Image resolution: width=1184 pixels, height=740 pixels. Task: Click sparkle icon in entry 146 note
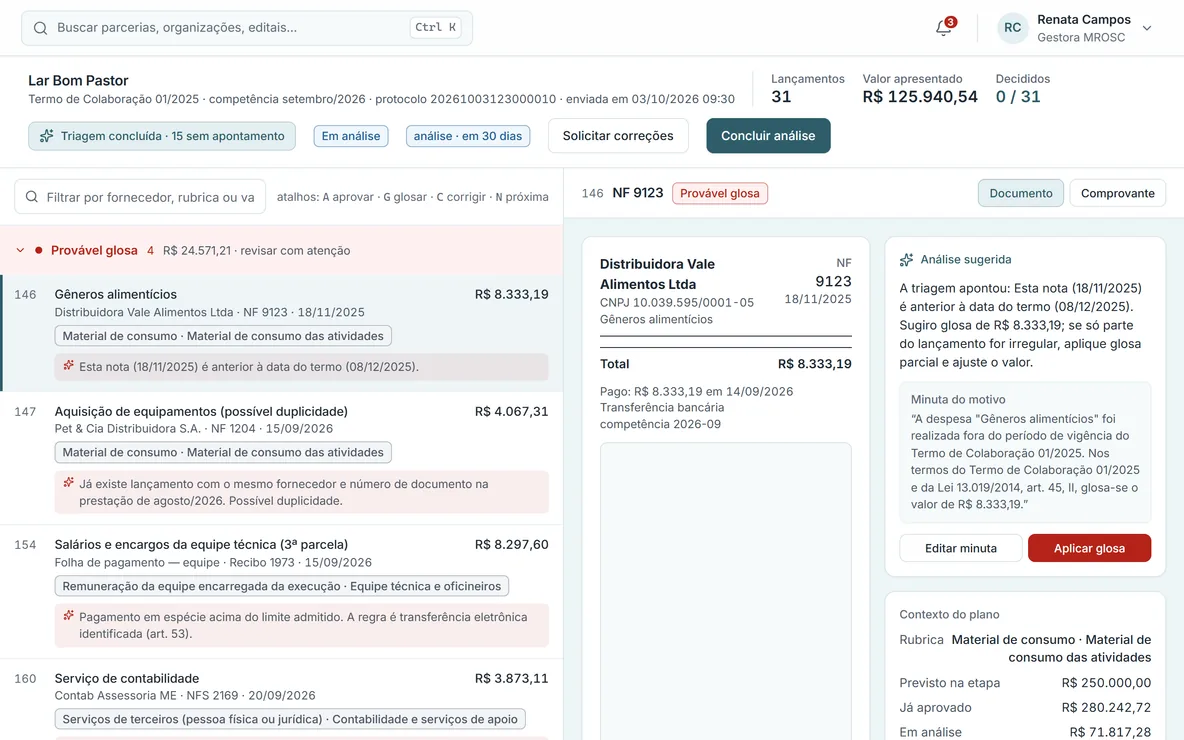(69, 365)
